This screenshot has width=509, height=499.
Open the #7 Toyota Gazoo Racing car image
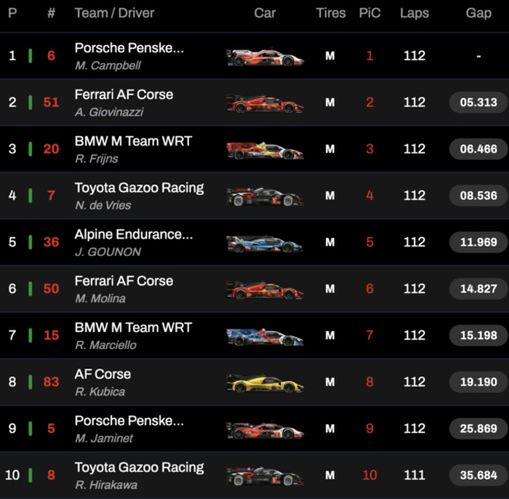click(x=265, y=197)
